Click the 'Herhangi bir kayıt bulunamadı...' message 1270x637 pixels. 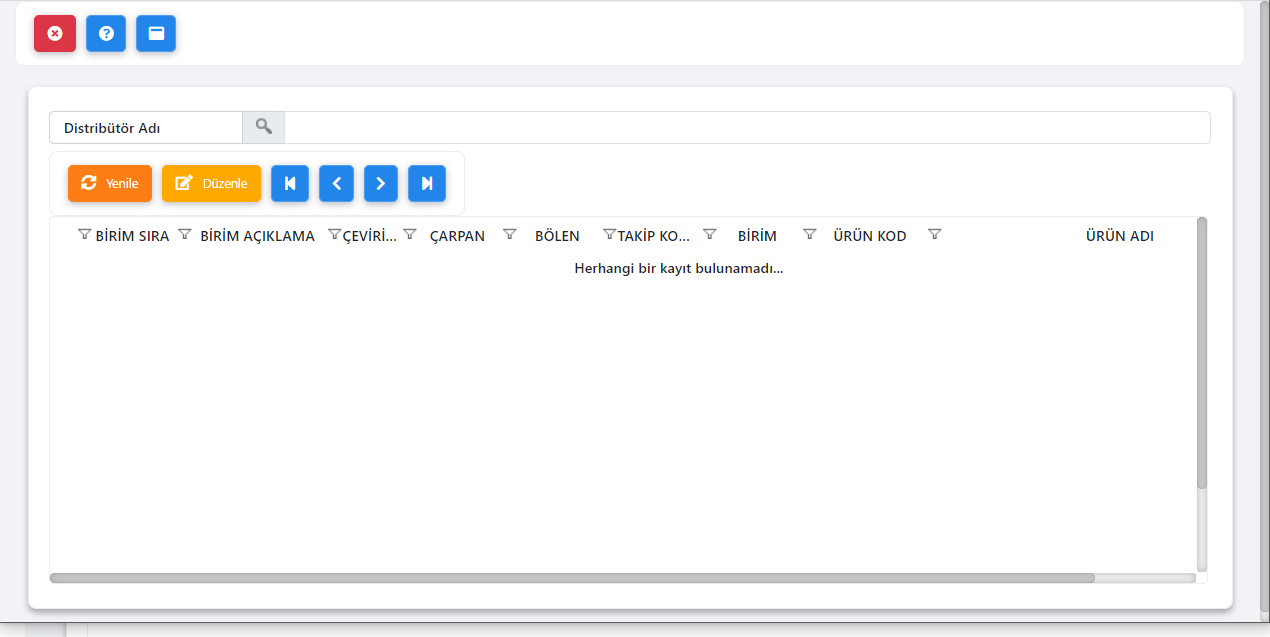(x=678, y=268)
